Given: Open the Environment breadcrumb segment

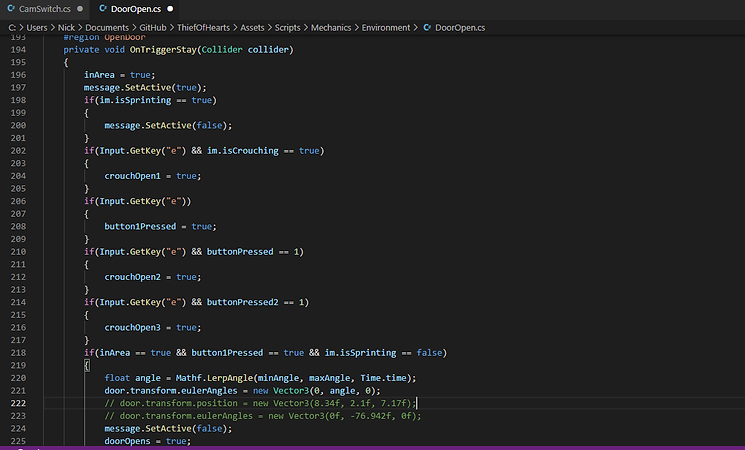Looking at the screenshot, I should coord(386,28).
